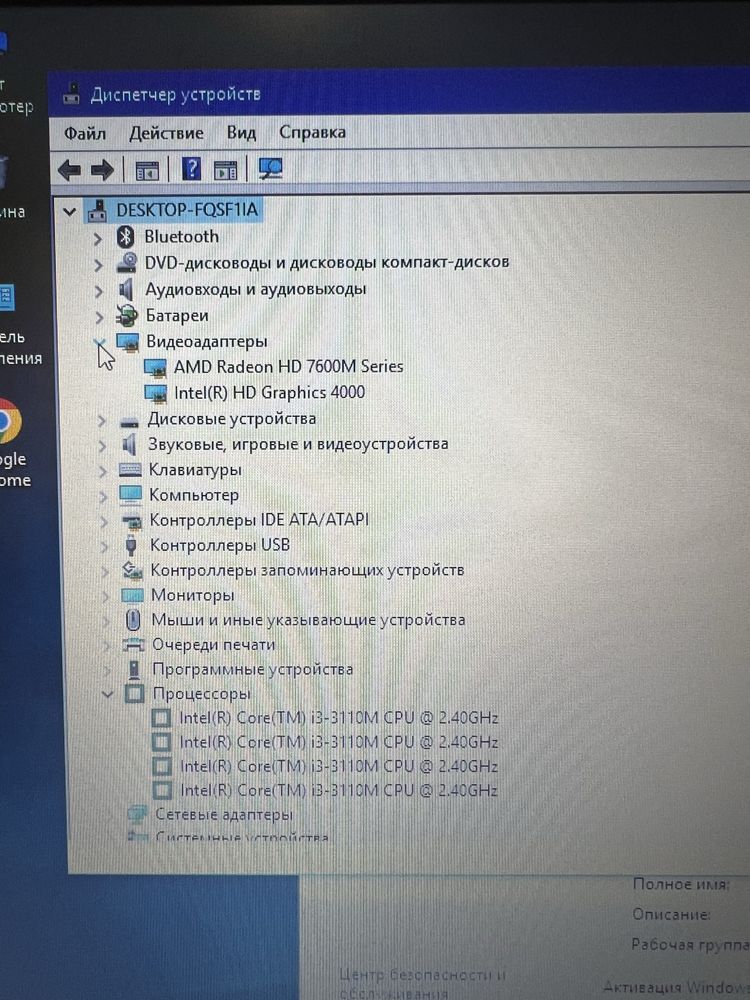Viewport: 750px width, 1000px height.
Task: Expand DVD-дисководы и дисководы компакт-дисков
Action: [x=98, y=265]
